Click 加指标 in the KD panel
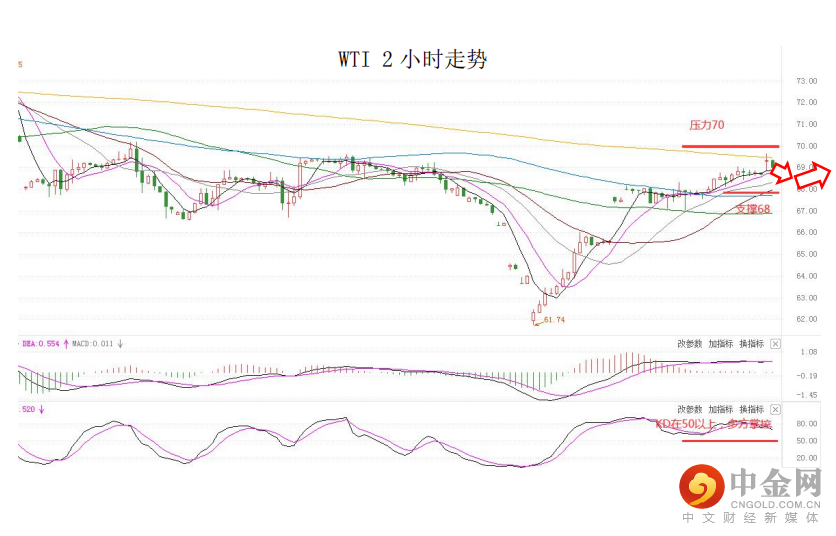Screen dimensions: 836x536 coord(721,410)
